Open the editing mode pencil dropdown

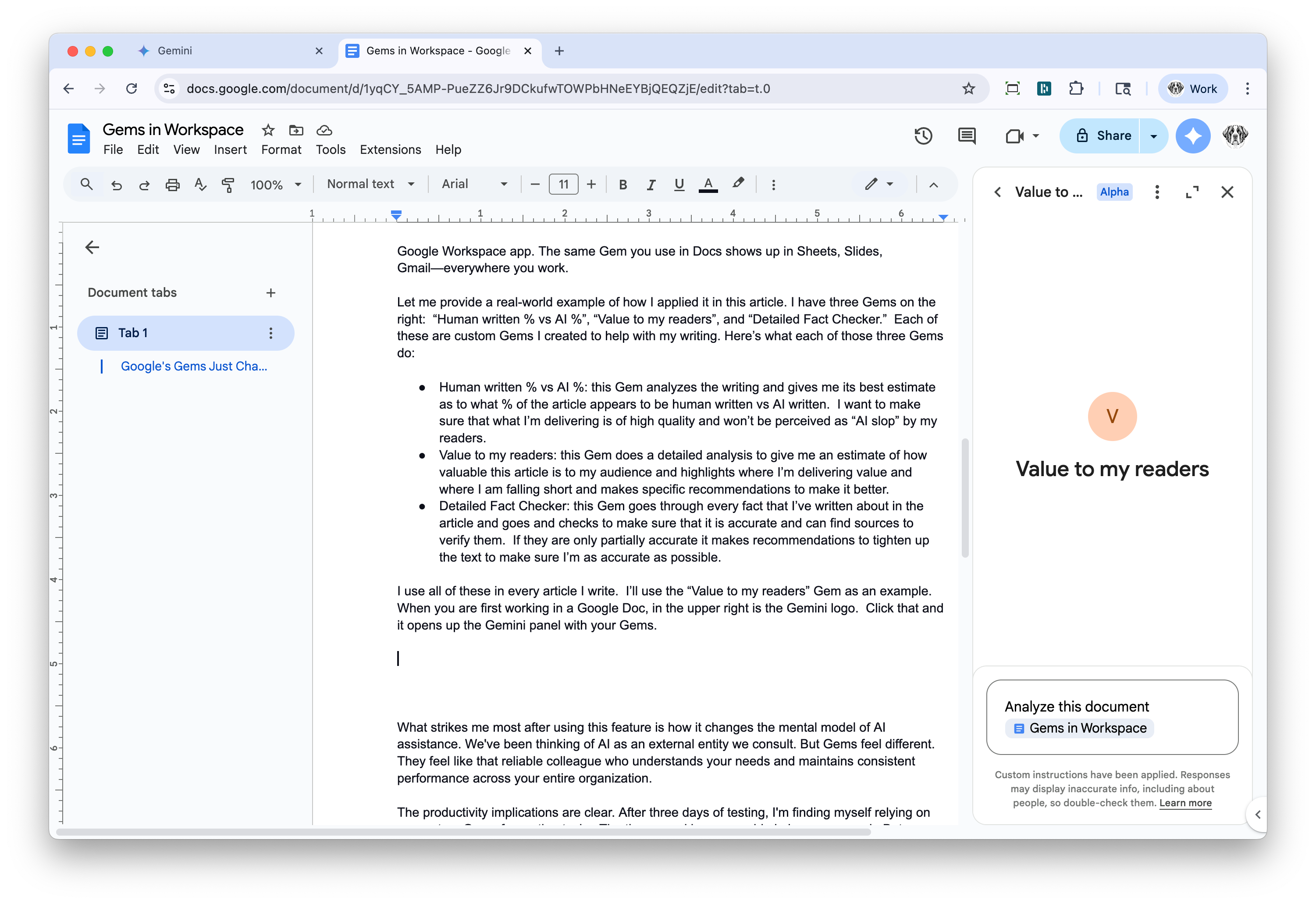click(x=879, y=184)
